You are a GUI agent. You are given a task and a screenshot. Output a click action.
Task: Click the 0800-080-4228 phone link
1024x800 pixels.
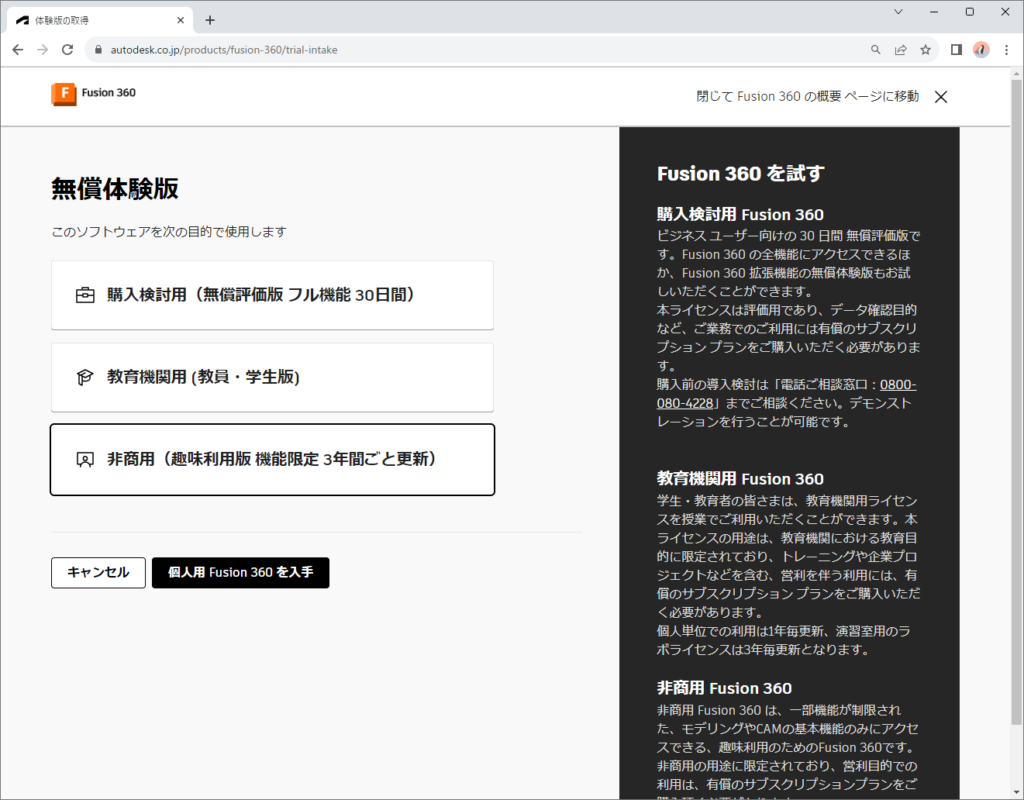click(x=786, y=394)
